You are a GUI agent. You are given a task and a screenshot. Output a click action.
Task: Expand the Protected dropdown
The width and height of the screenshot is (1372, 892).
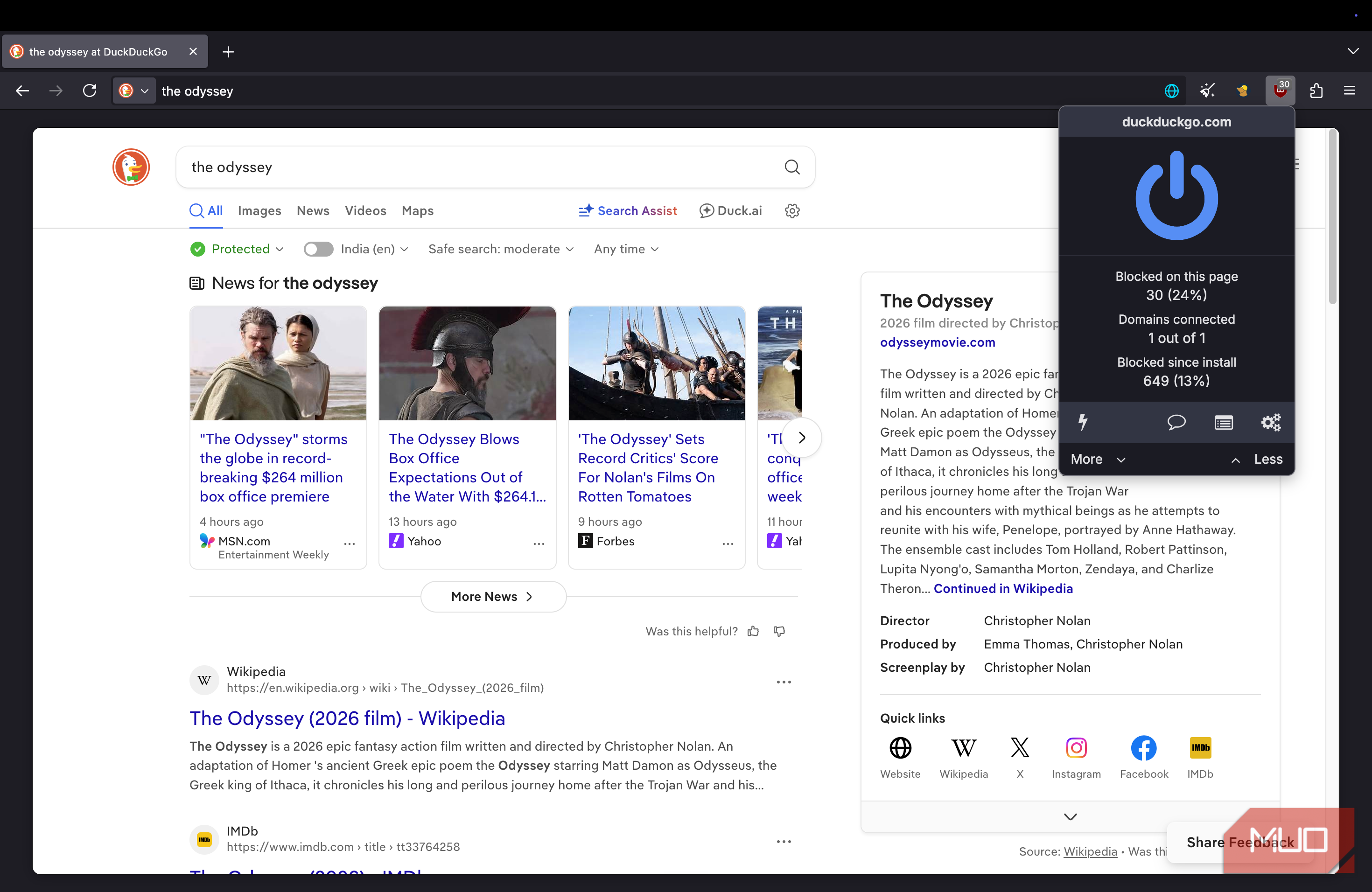pyautogui.click(x=237, y=249)
